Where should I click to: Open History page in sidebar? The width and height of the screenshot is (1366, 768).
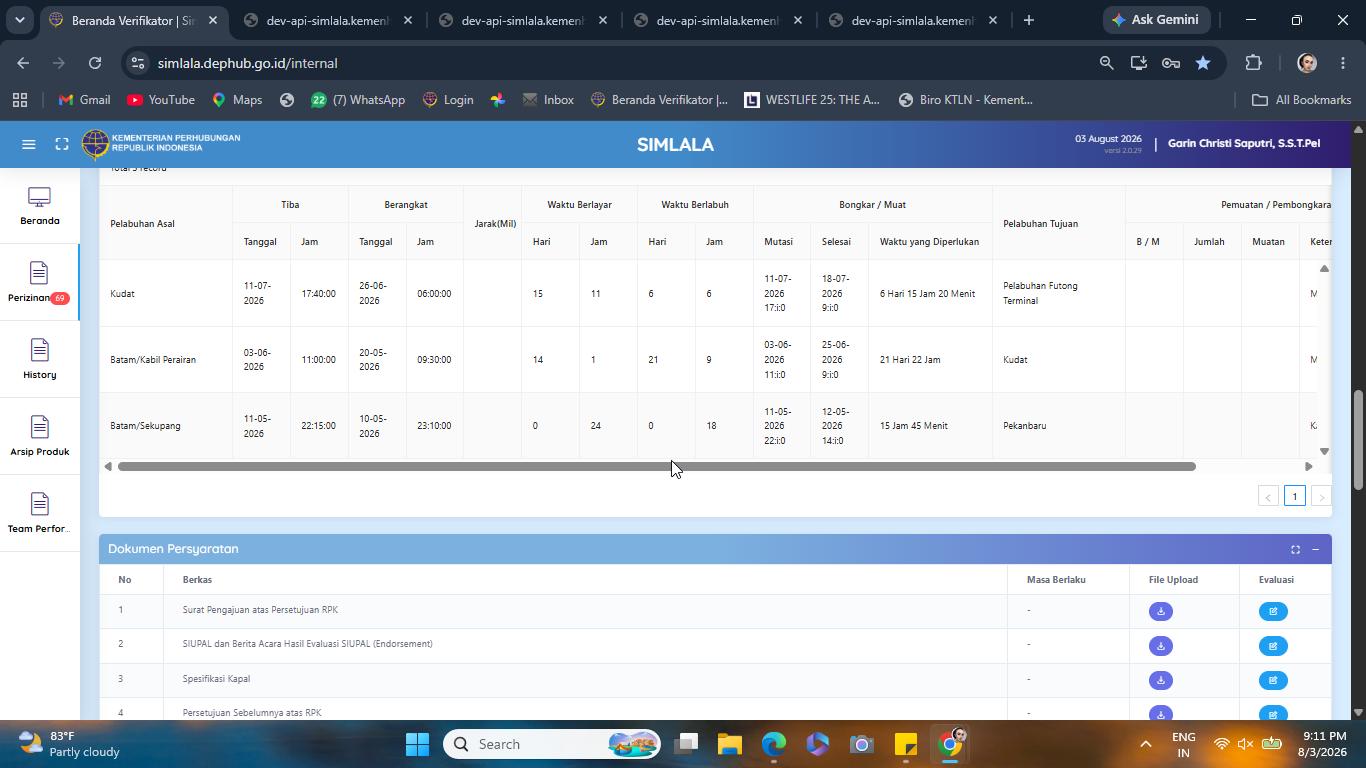pos(40,360)
